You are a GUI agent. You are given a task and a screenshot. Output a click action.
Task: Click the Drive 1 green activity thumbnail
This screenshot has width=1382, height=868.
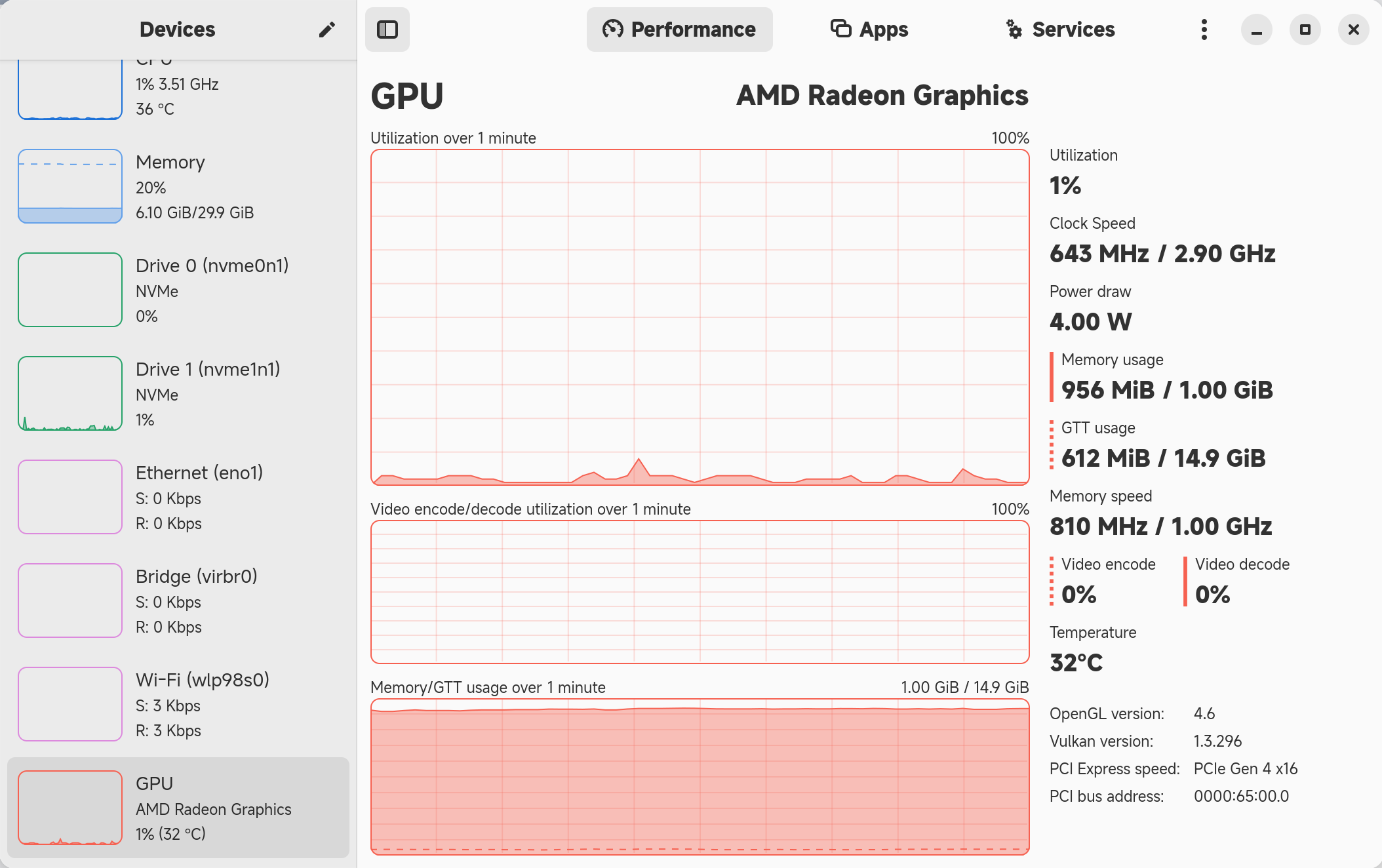(70, 394)
